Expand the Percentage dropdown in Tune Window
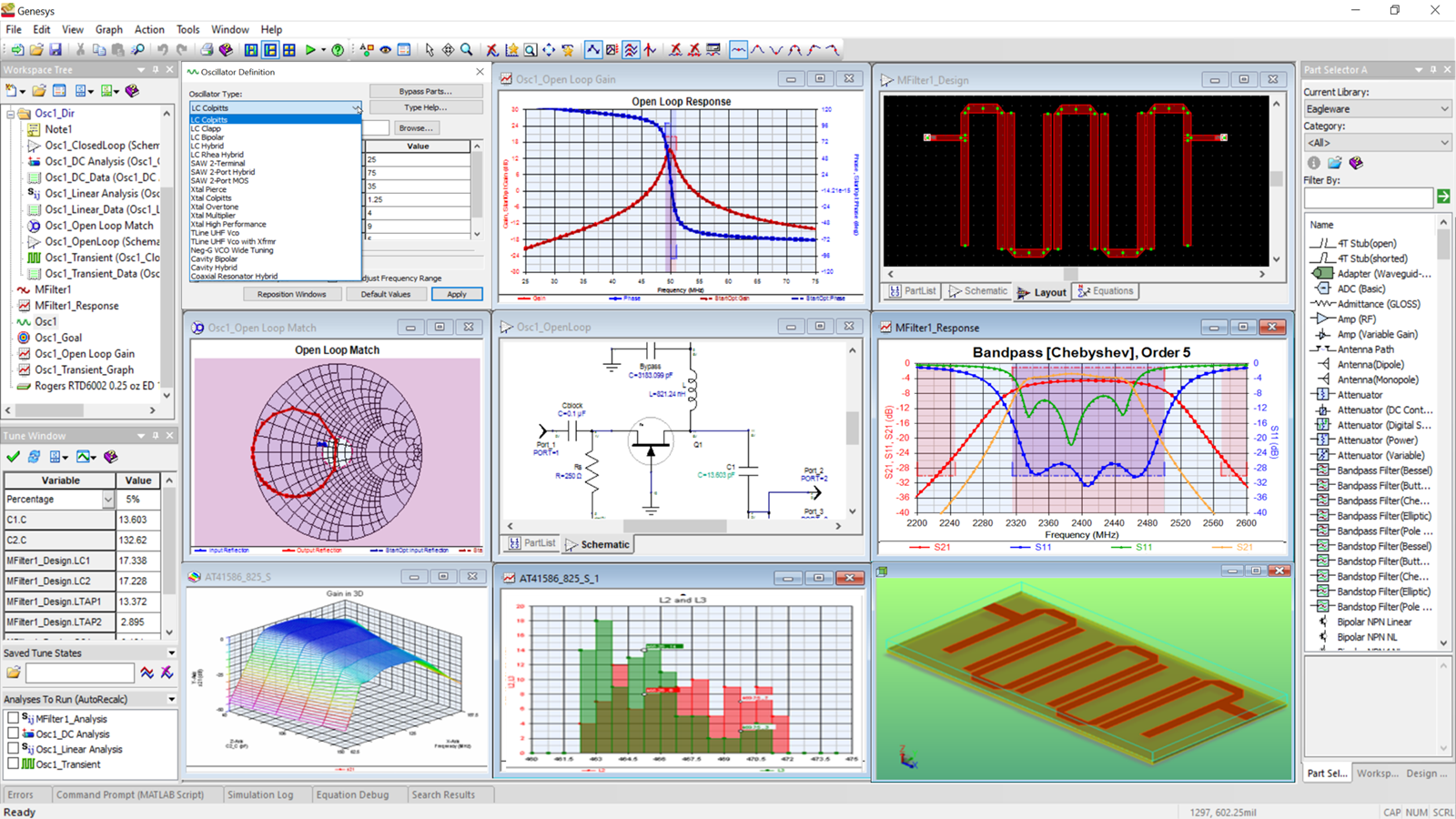The width and height of the screenshot is (1456, 819). click(107, 500)
